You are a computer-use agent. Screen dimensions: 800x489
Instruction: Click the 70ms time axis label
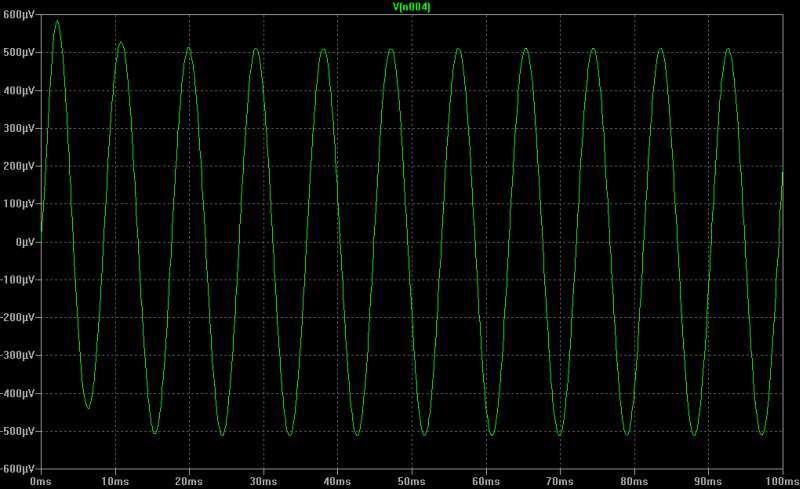(560, 481)
